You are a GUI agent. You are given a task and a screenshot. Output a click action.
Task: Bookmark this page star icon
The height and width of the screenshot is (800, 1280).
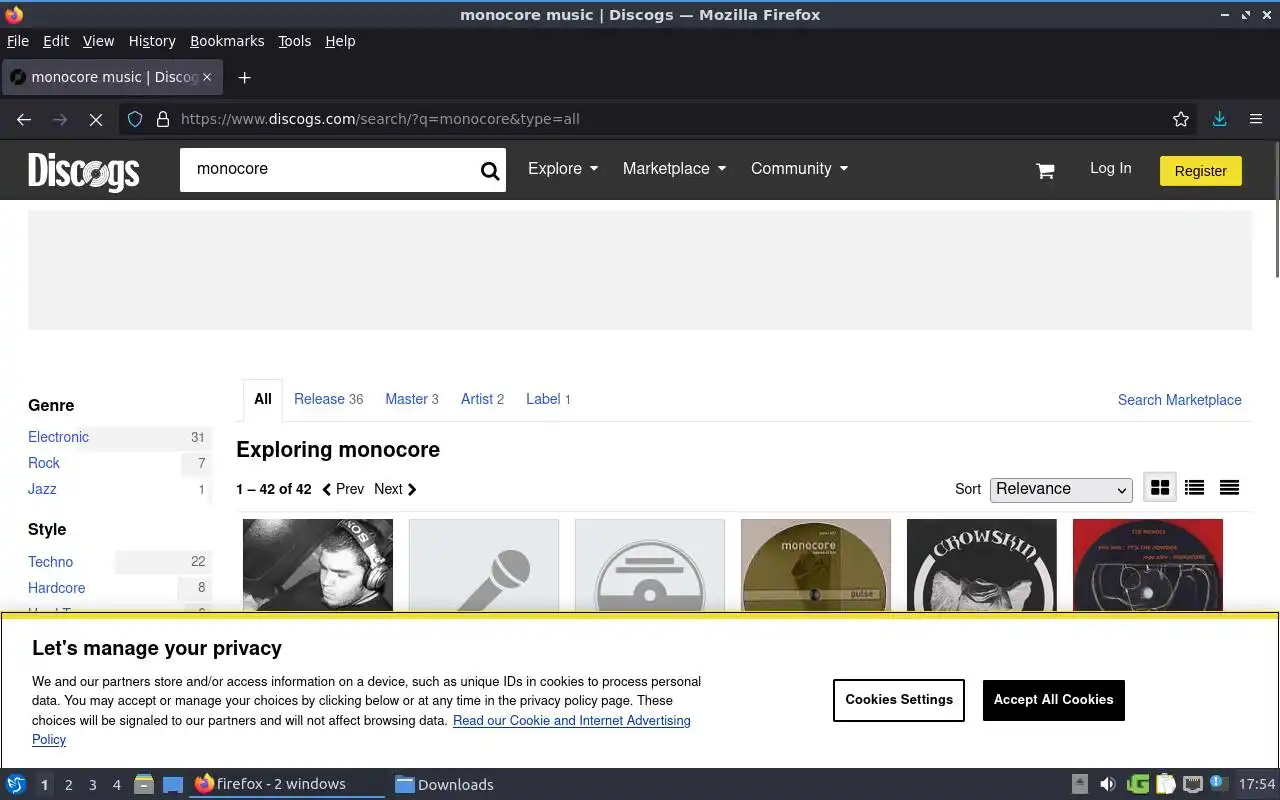pos(1181,119)
